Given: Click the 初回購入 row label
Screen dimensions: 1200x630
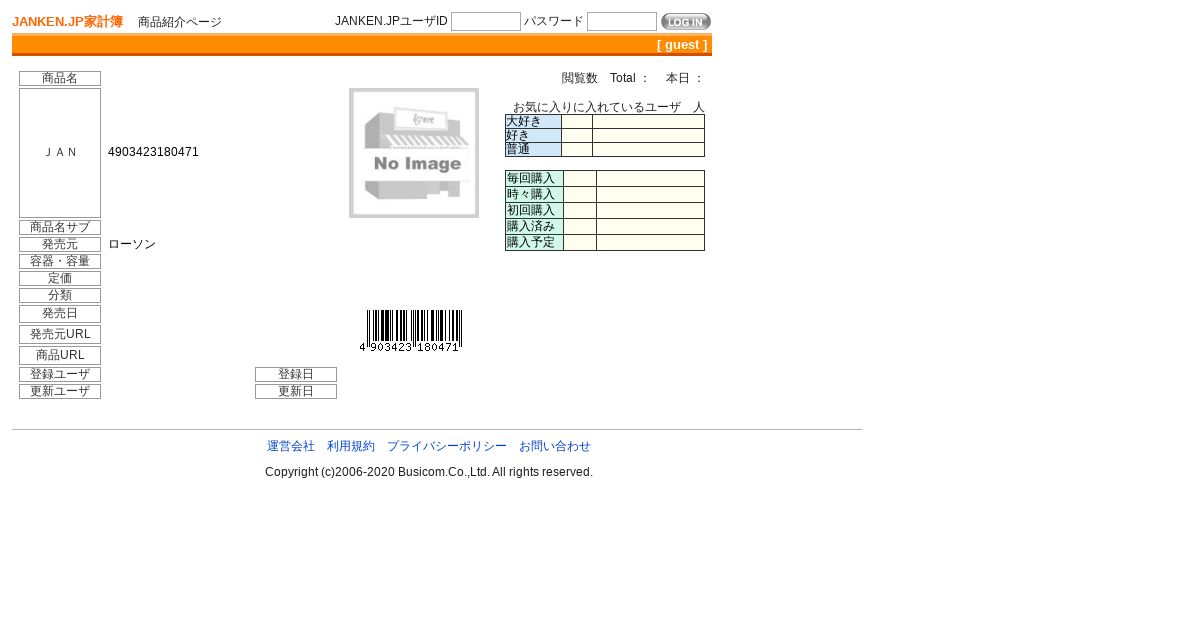Looking at the screenshot, I should coord(534,211).
